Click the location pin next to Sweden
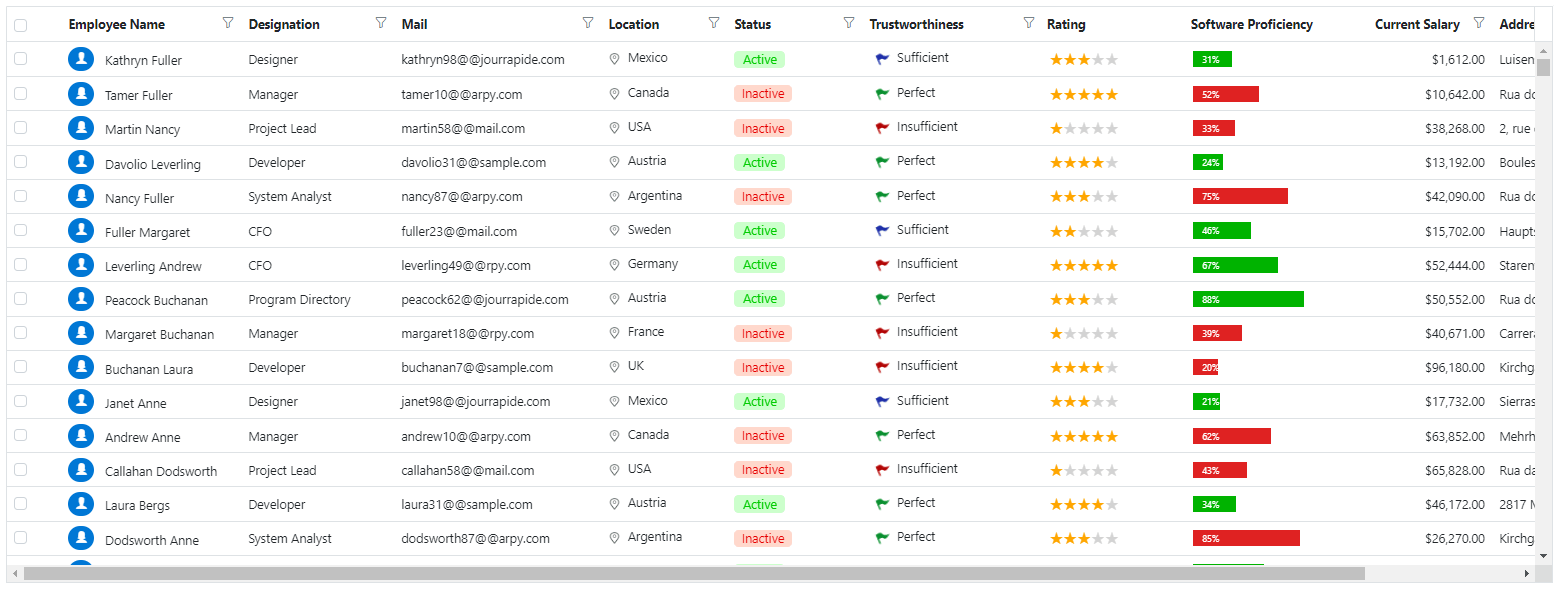 [x=614, y=231]
